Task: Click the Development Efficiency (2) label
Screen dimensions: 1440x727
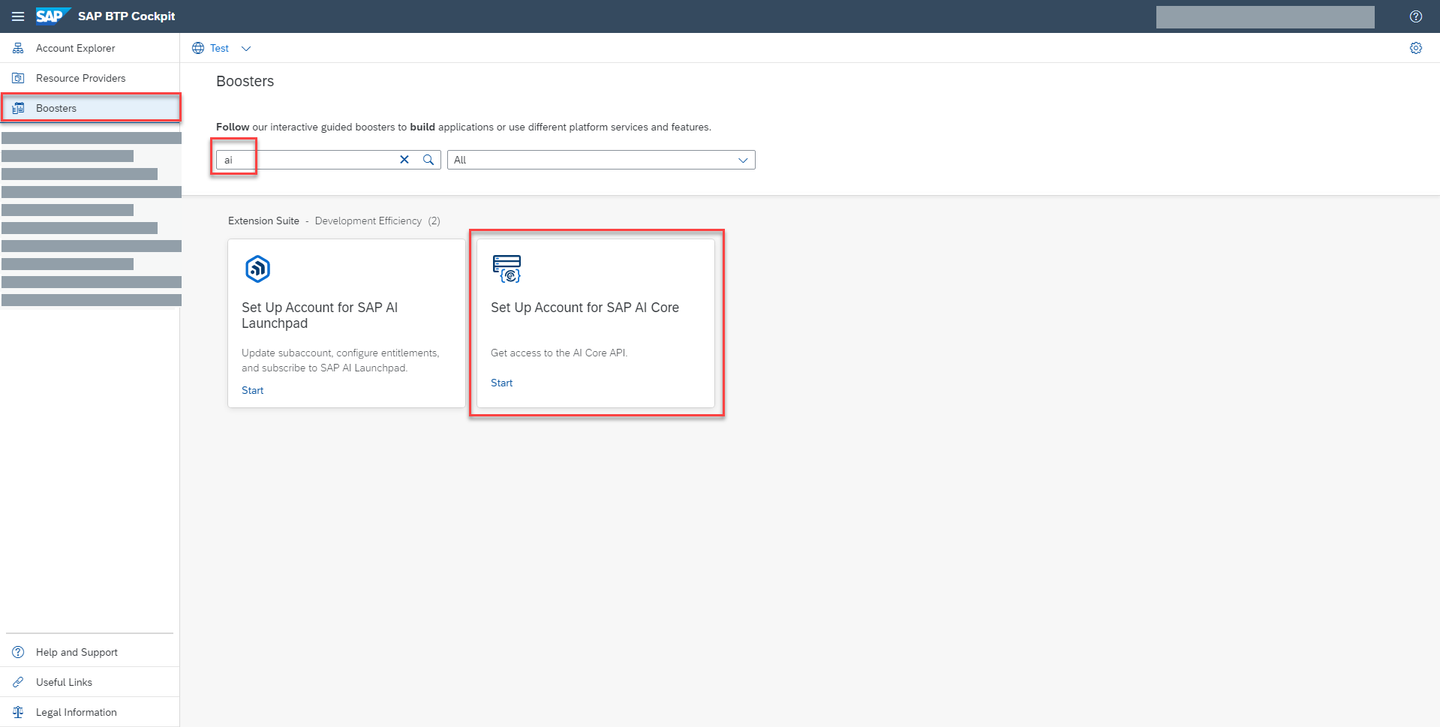Action: (377, 220)
